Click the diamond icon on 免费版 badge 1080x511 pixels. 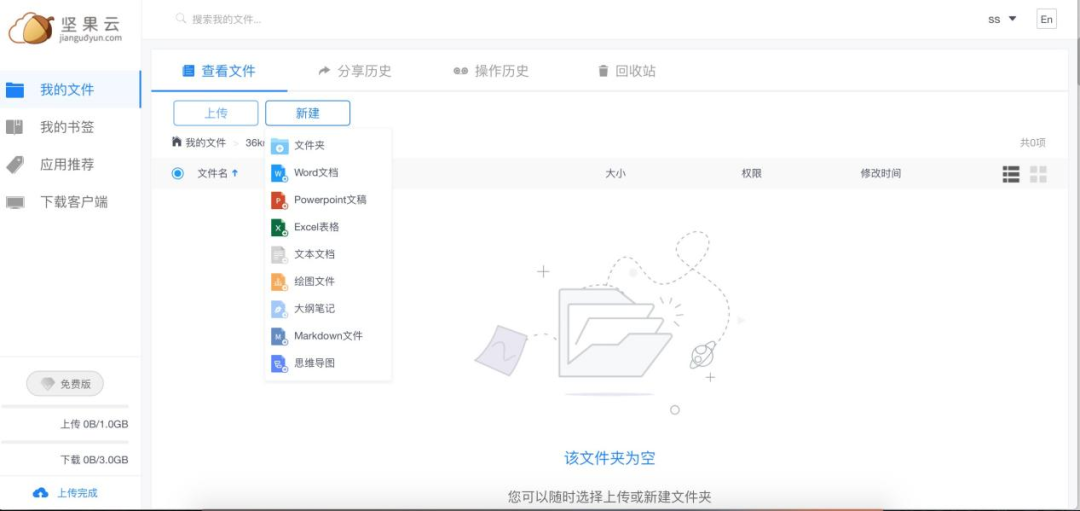coord(48,384)
